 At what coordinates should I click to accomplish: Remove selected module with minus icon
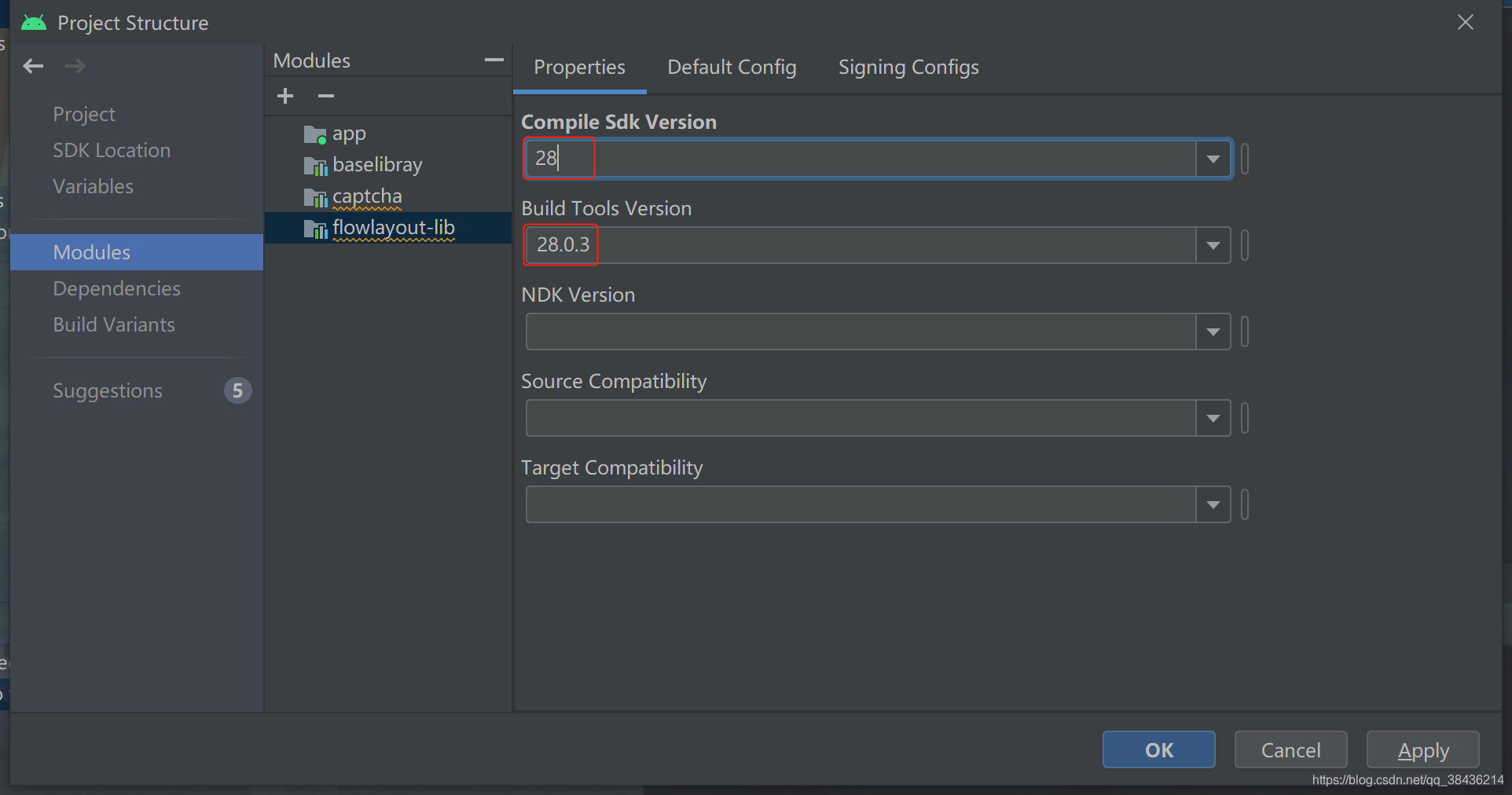tap(326, 96)
